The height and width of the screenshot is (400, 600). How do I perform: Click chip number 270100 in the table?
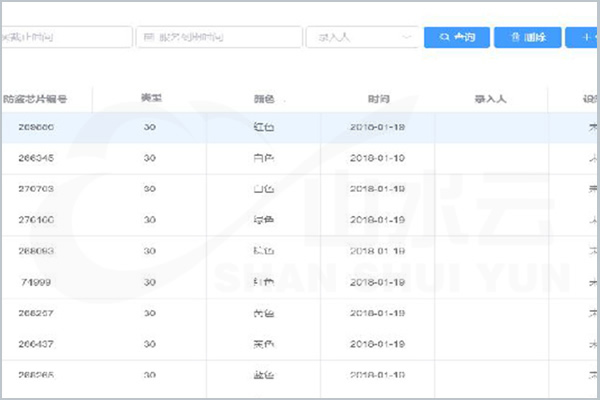pyautogui.click(x=35, y=219)
